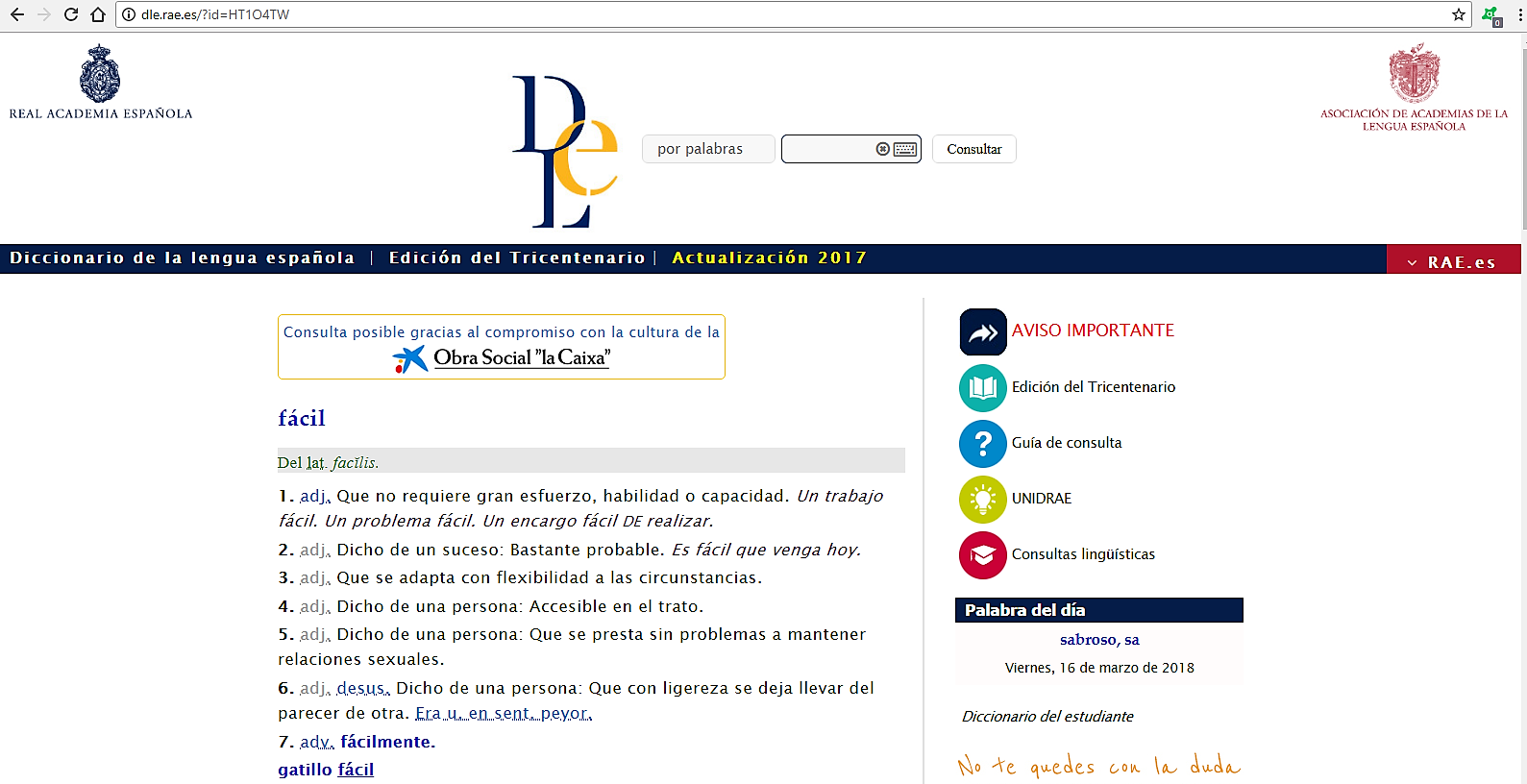Screen dimensions: 1527x784
Task: Go back using the browser back arrow
Action: tap(17, 14)
